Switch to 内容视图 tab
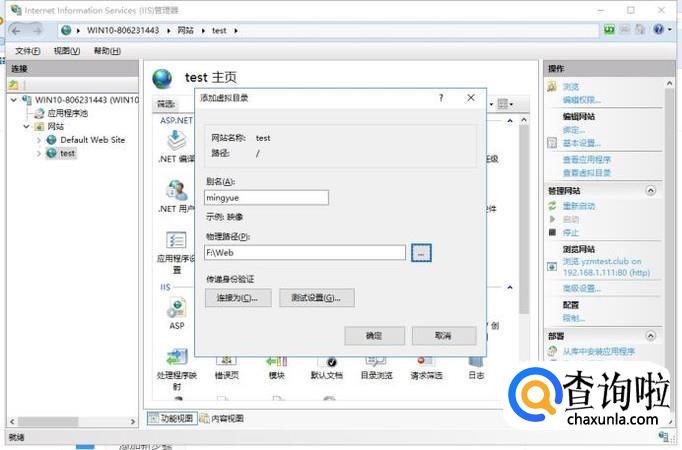This screenshot has height=450, width=682. coord(222,418)
